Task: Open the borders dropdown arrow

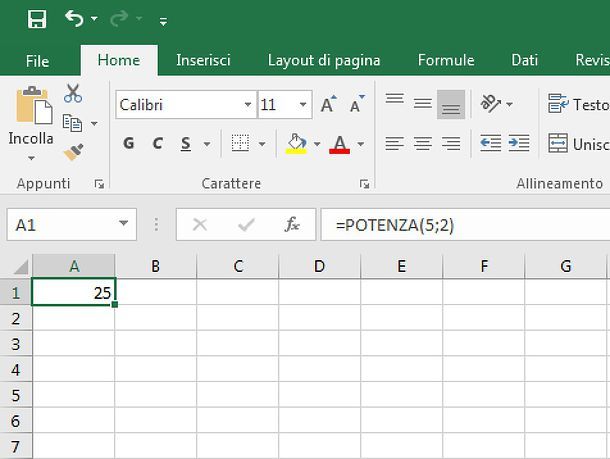Action: coord(262,144)
